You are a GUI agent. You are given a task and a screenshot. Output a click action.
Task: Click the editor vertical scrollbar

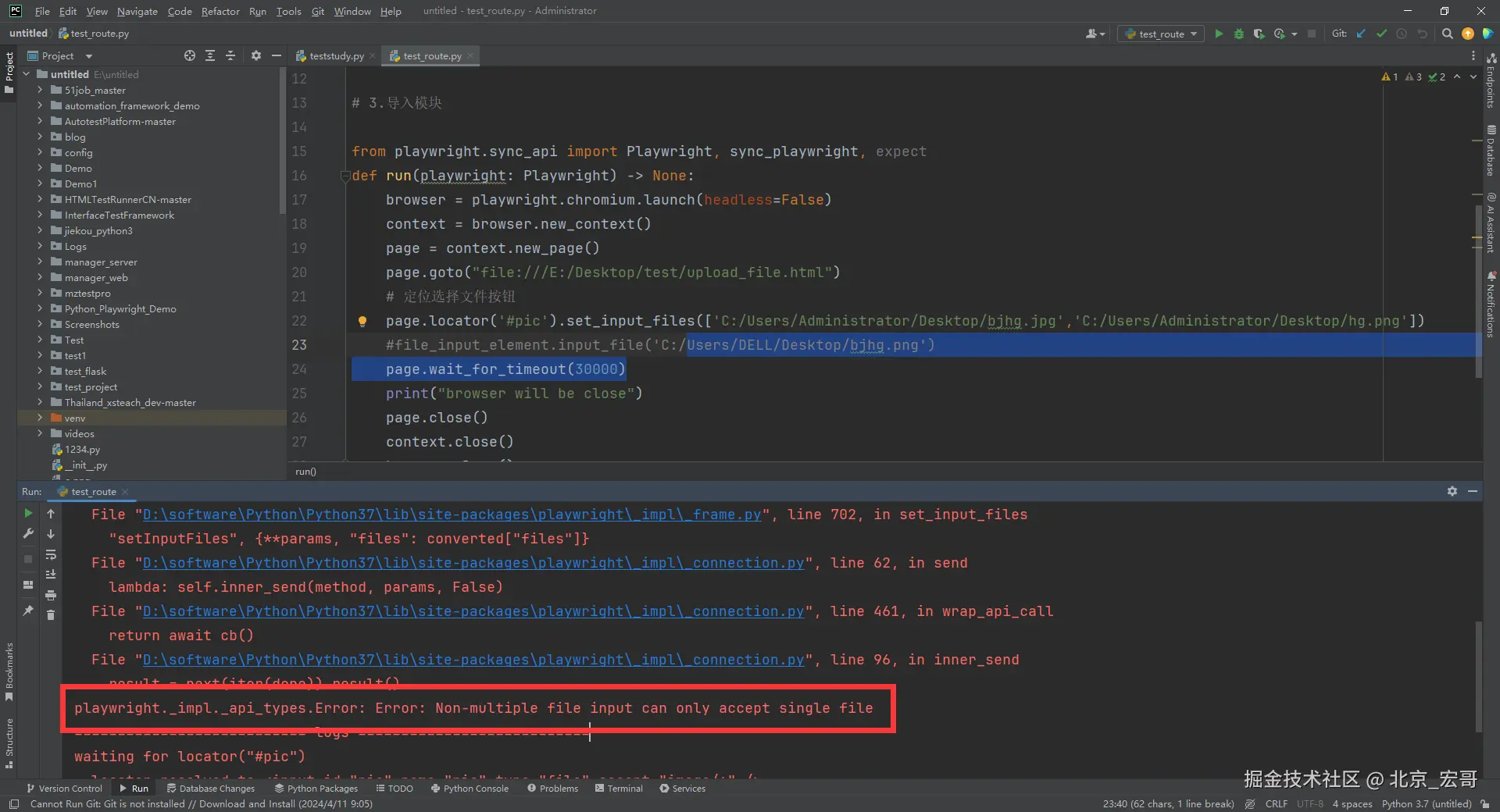[1478, 293]
